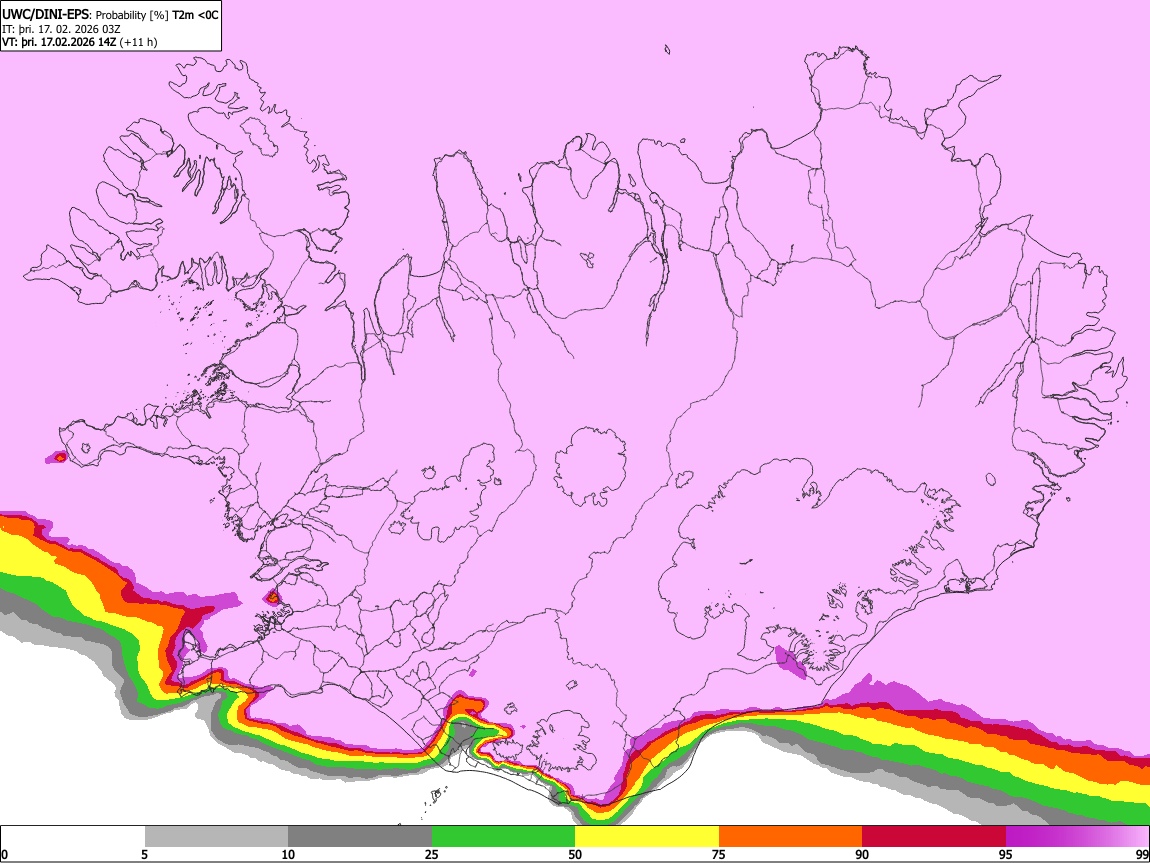The height and width of the screenshot is (863, 1150).
Task: Click the legend tick label '95'
Action: click(x=1005, y=854)
